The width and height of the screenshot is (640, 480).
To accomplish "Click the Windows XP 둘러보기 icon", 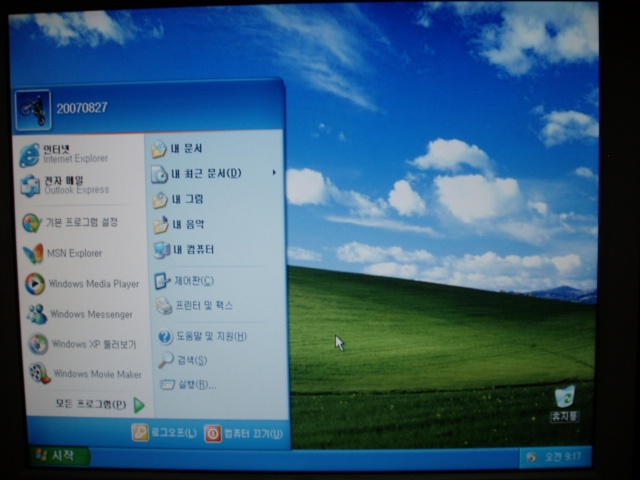I will (x=38, y=344).
